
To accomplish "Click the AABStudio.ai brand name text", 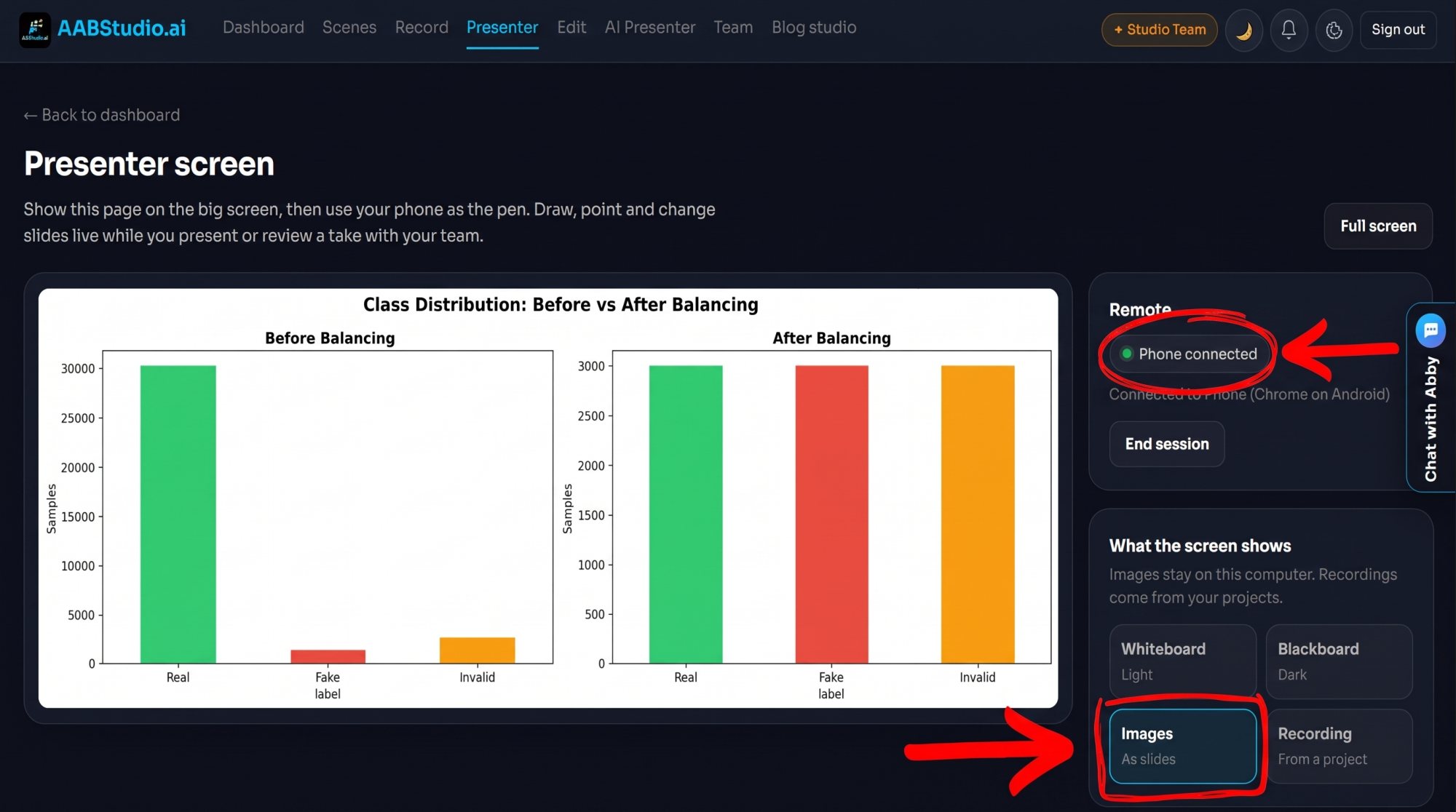I will 122,28.
